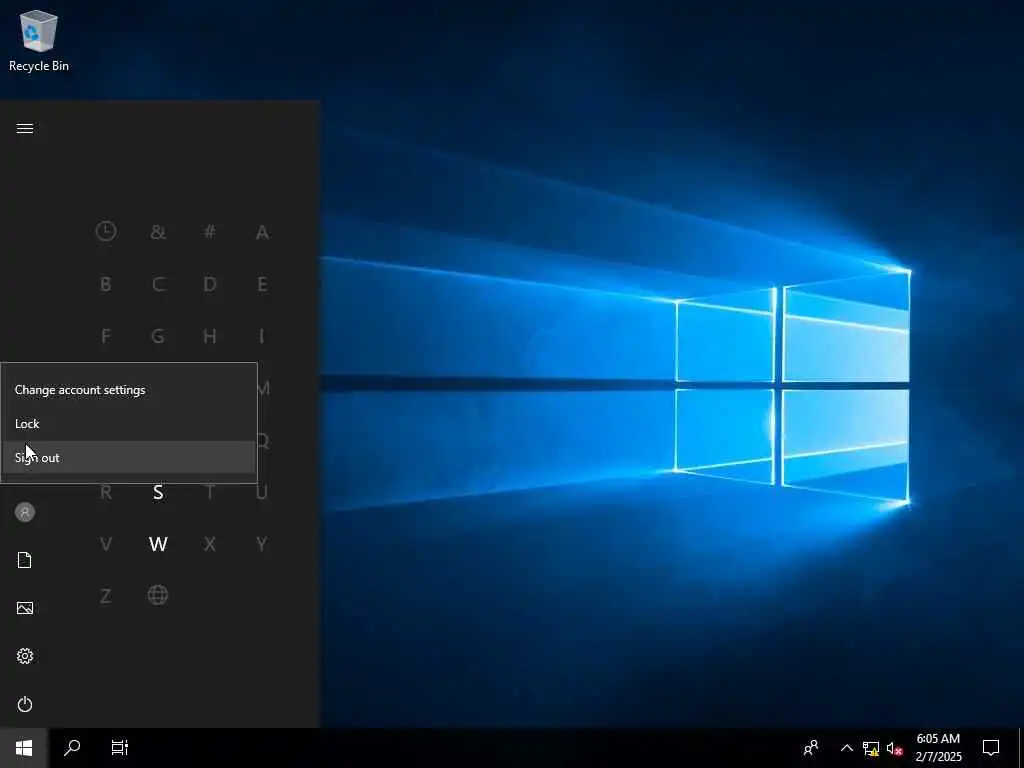Click the dimmed letter Y tile

tap(262, 544)
